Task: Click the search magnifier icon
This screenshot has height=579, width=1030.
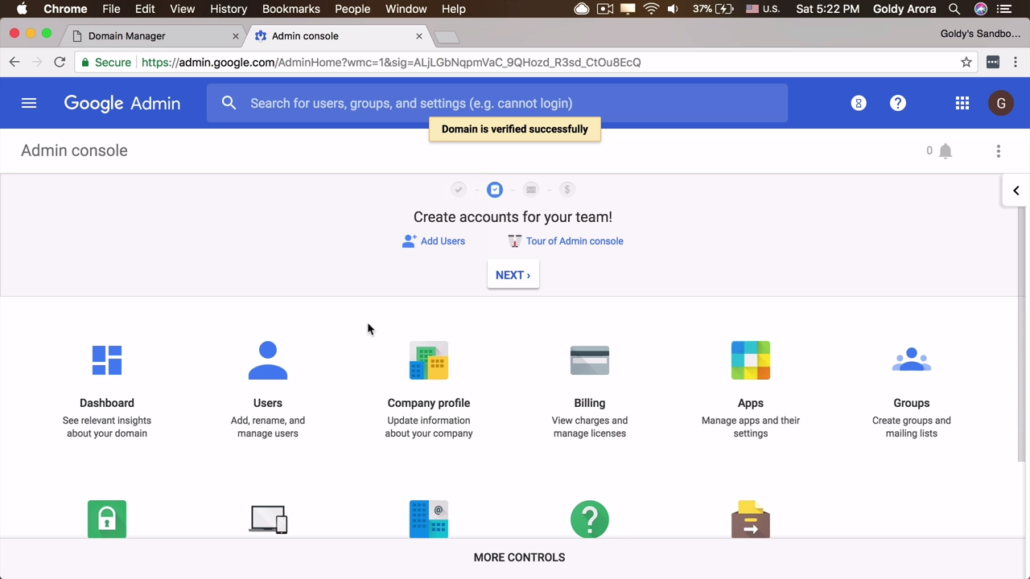Action: [x=229, y=103]
